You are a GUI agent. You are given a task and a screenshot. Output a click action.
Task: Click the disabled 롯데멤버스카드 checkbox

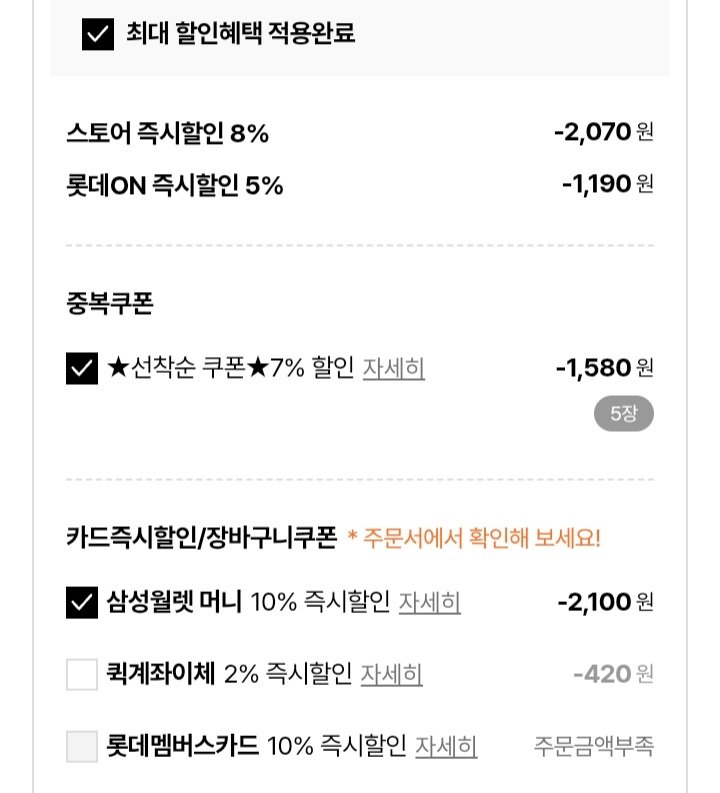tap(81, 746)
